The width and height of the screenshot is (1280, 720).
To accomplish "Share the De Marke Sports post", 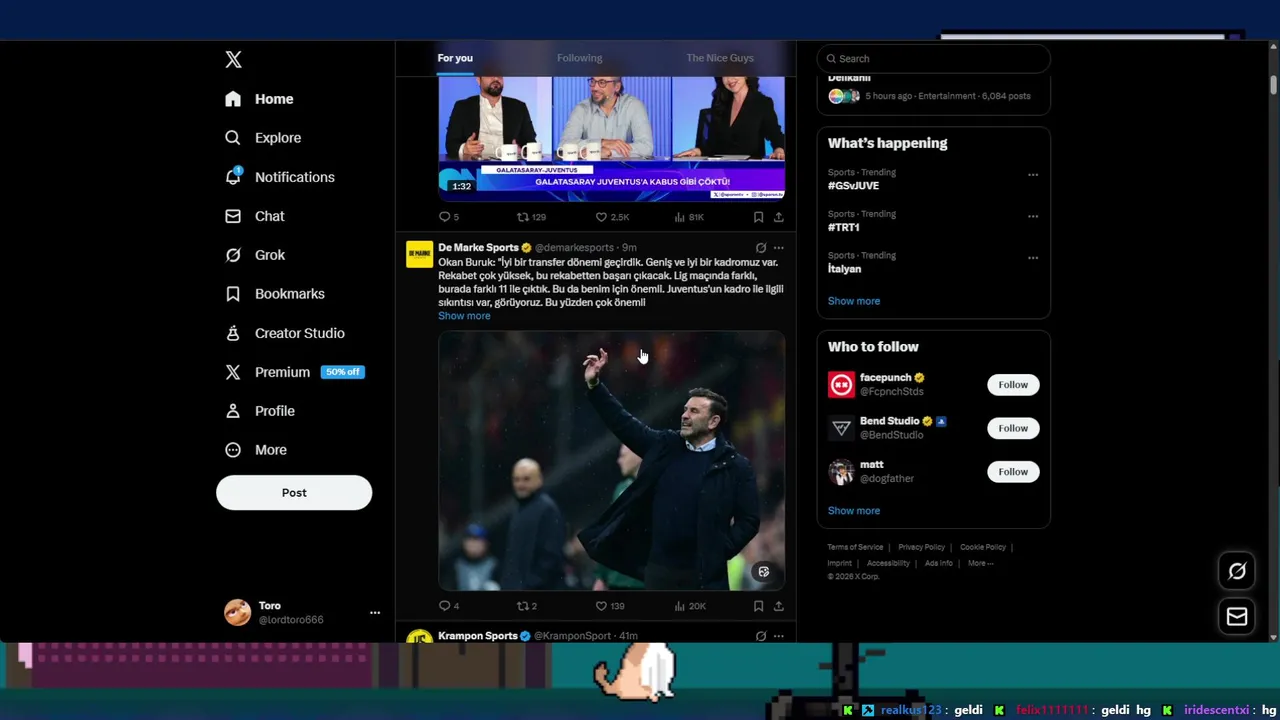I will (x=778, y=606).
